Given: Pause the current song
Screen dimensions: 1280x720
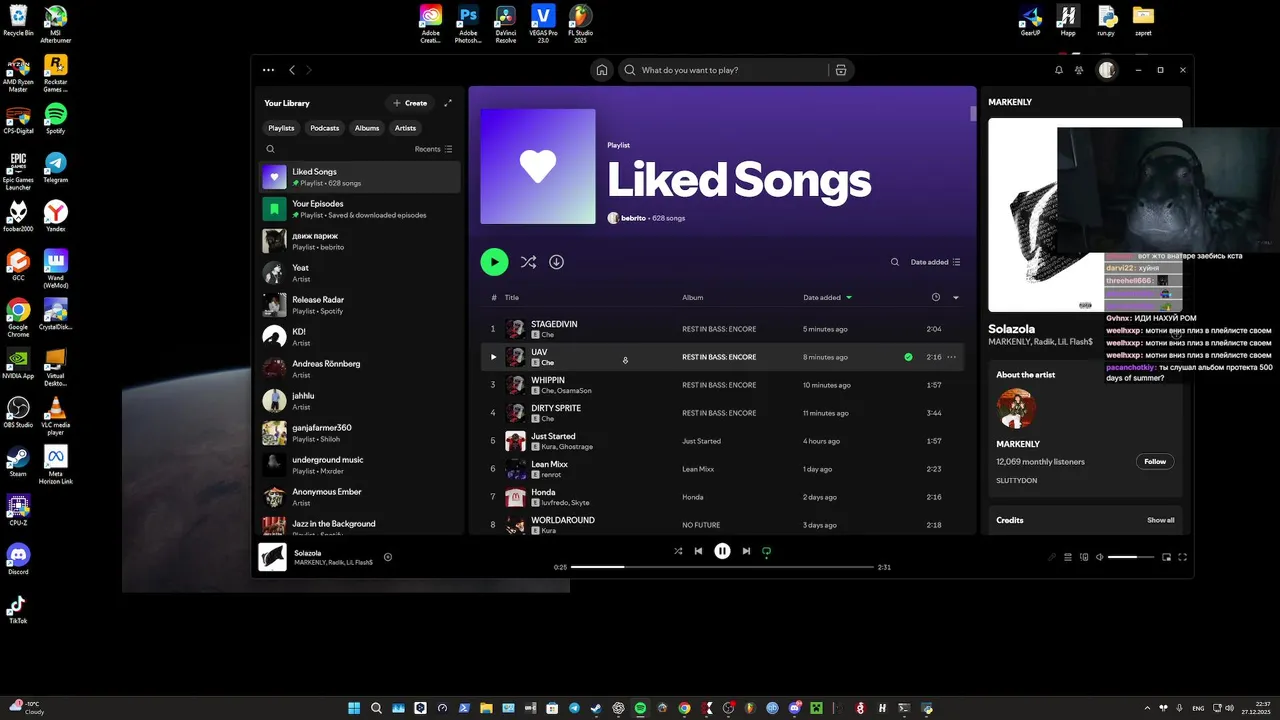Looking at the screenshot, I should click(x=722, y=551).
